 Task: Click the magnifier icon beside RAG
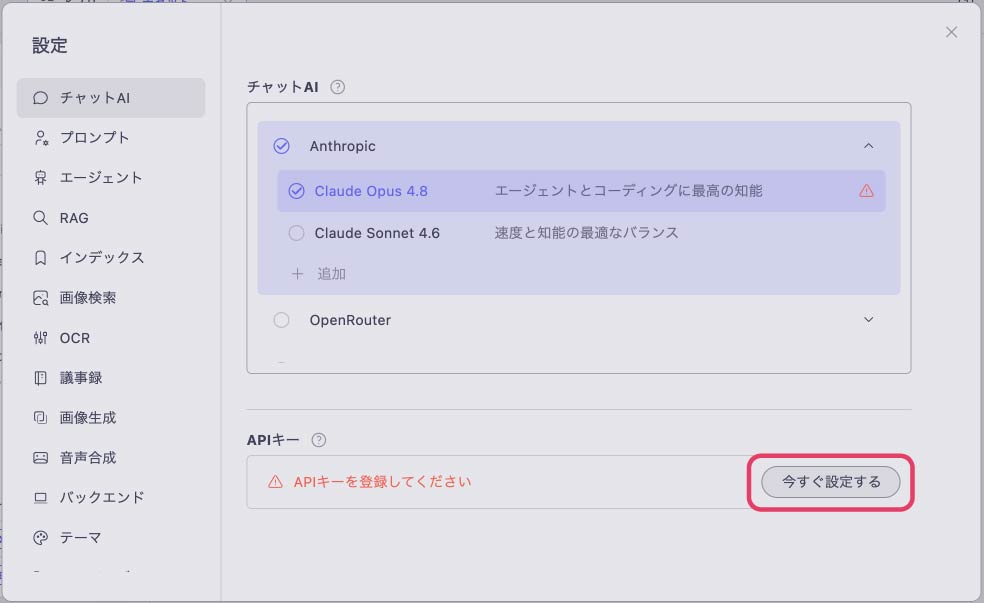[x=40, y=218]
